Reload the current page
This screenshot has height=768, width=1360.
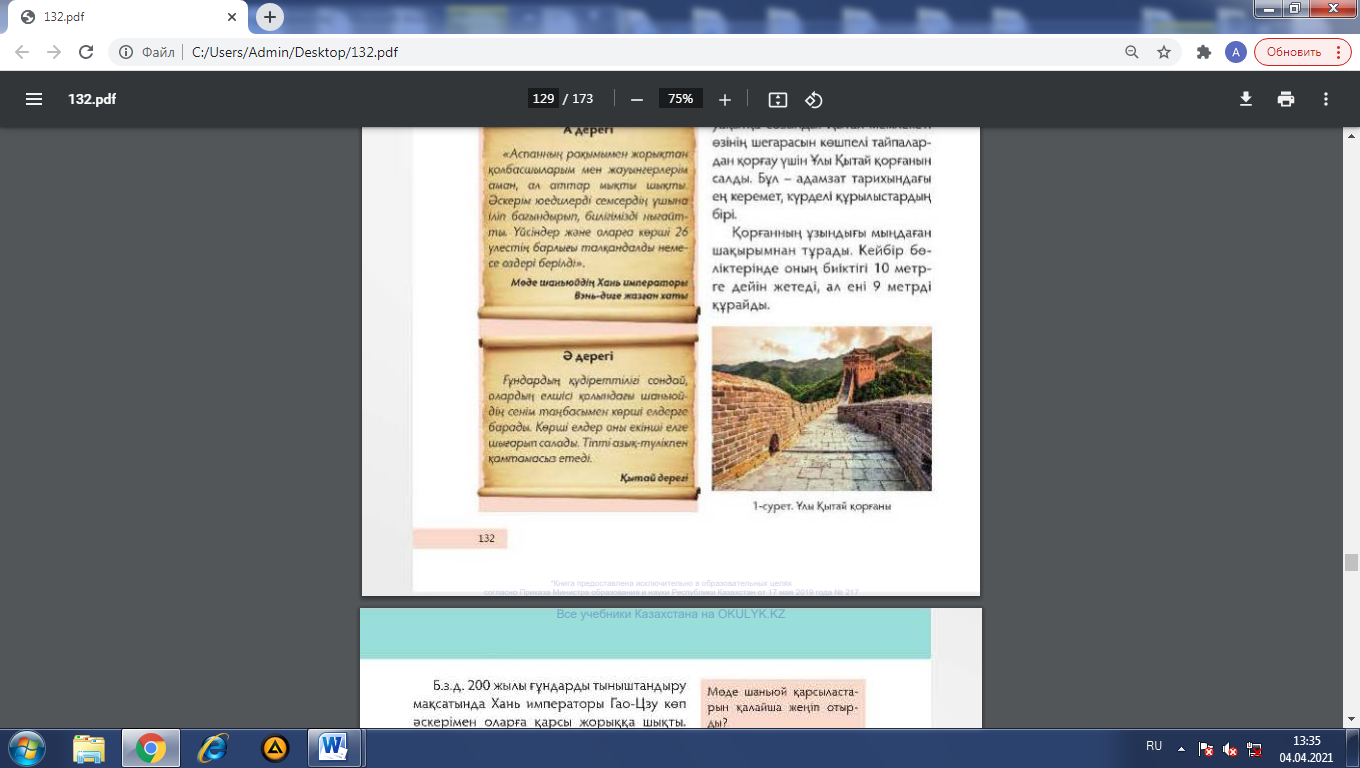tap(86, 52)
